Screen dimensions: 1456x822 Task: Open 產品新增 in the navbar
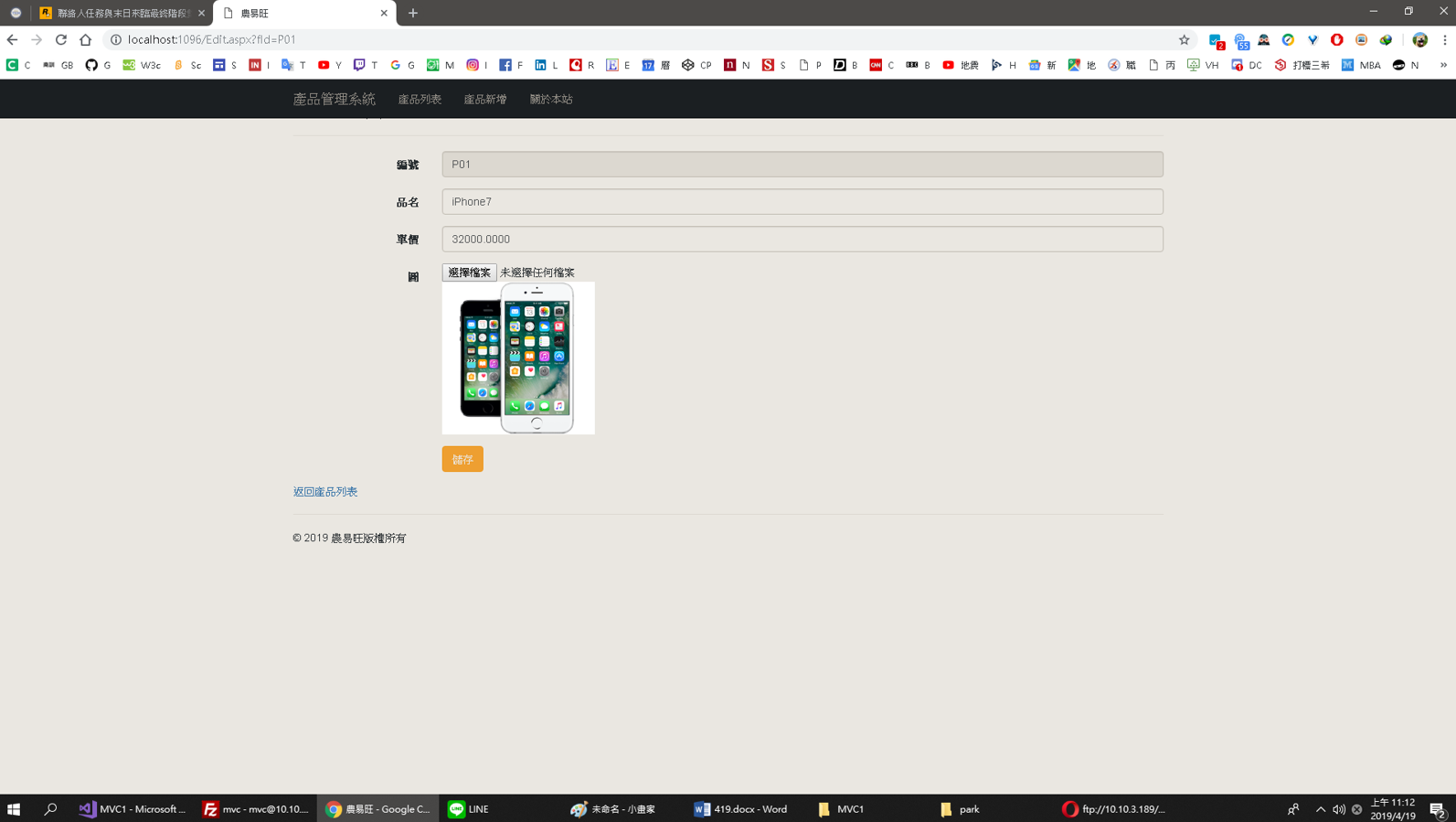click(485, 99)
